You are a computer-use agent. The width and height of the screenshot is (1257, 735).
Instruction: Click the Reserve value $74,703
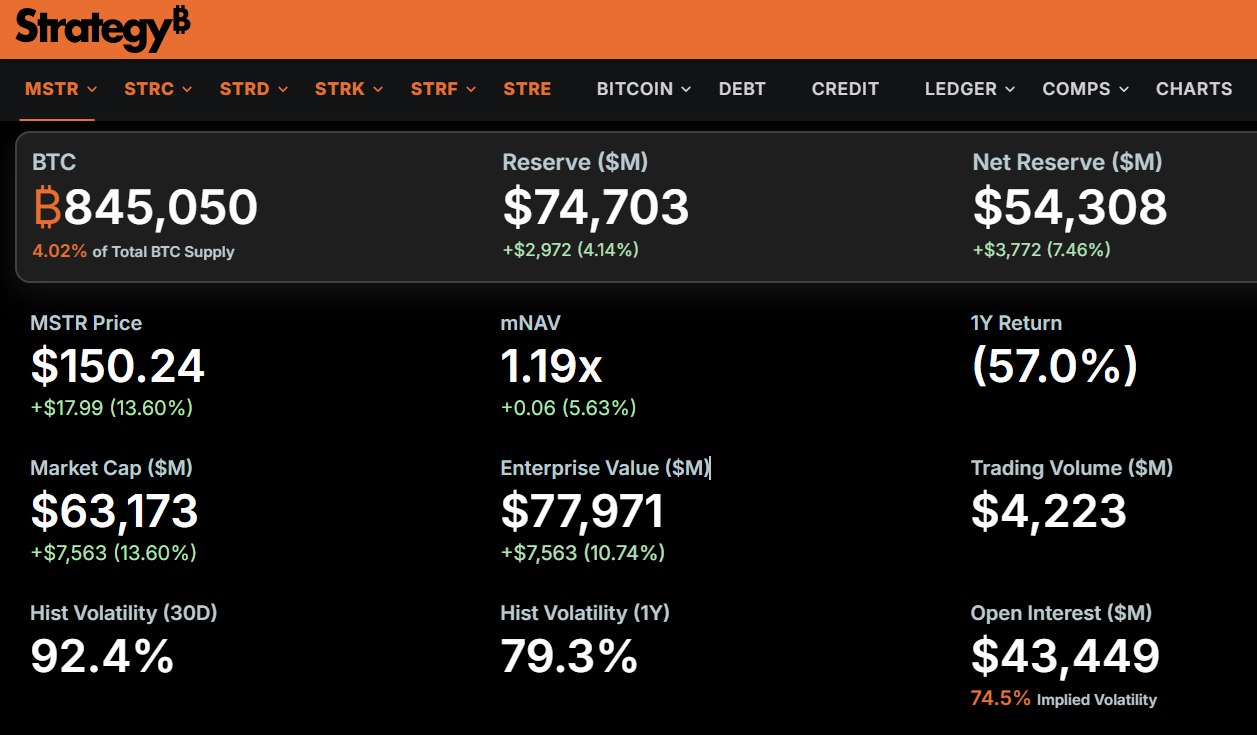coord(596,207)
